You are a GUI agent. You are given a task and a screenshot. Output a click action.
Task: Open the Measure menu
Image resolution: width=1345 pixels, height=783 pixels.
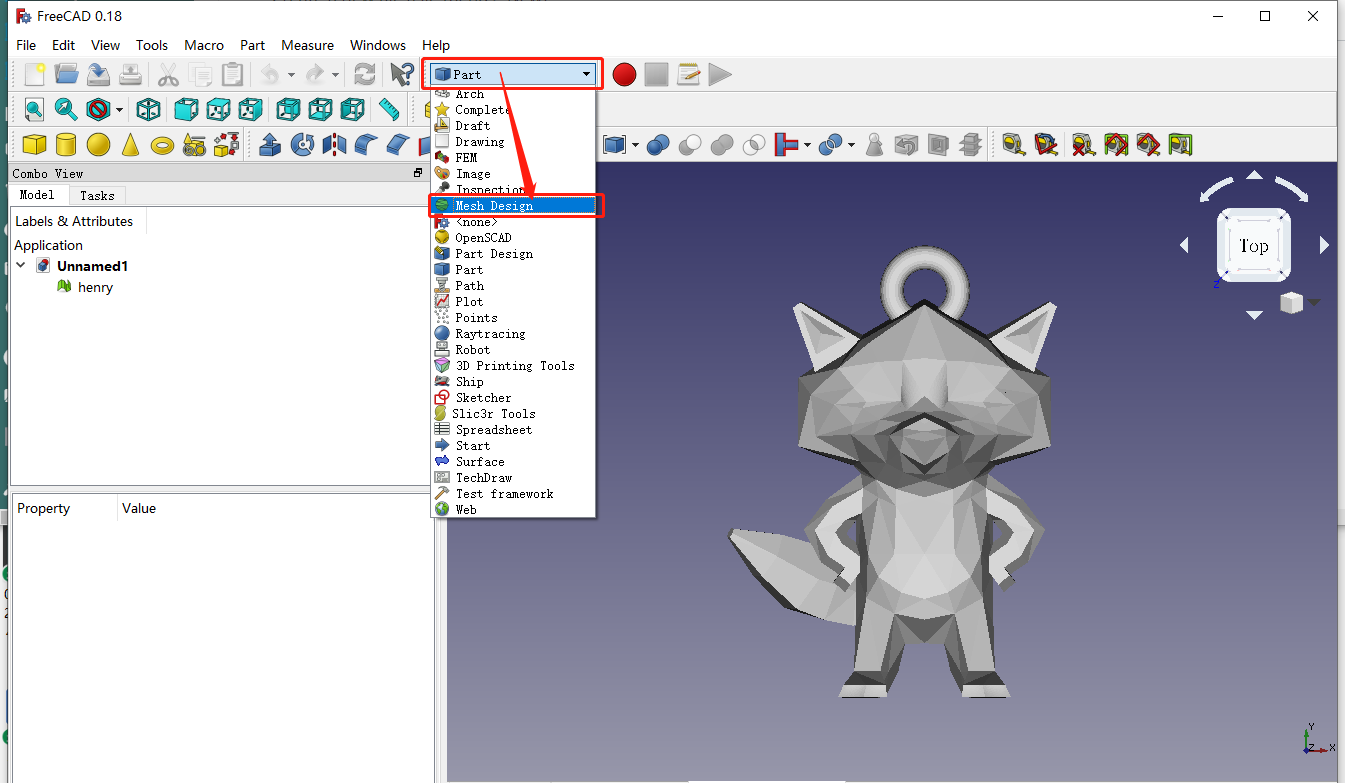pos(307,45)
